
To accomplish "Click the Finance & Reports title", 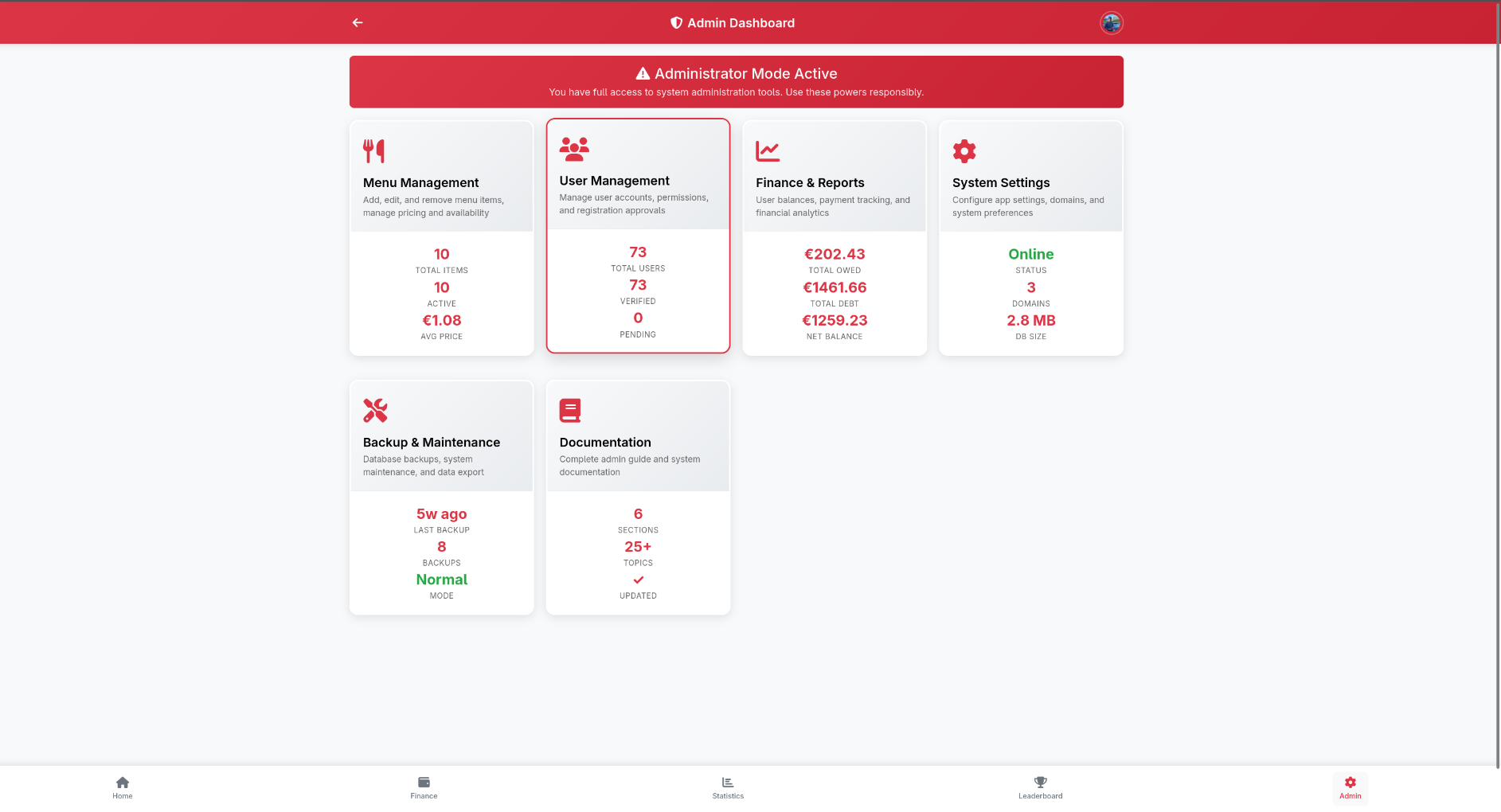I will (810, 183).
